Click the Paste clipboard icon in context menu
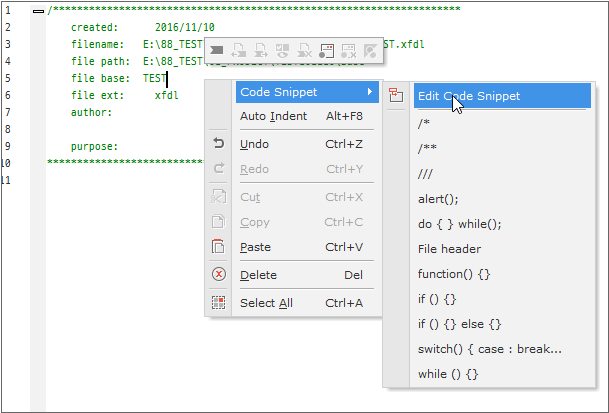 click(x=218, y=247)
